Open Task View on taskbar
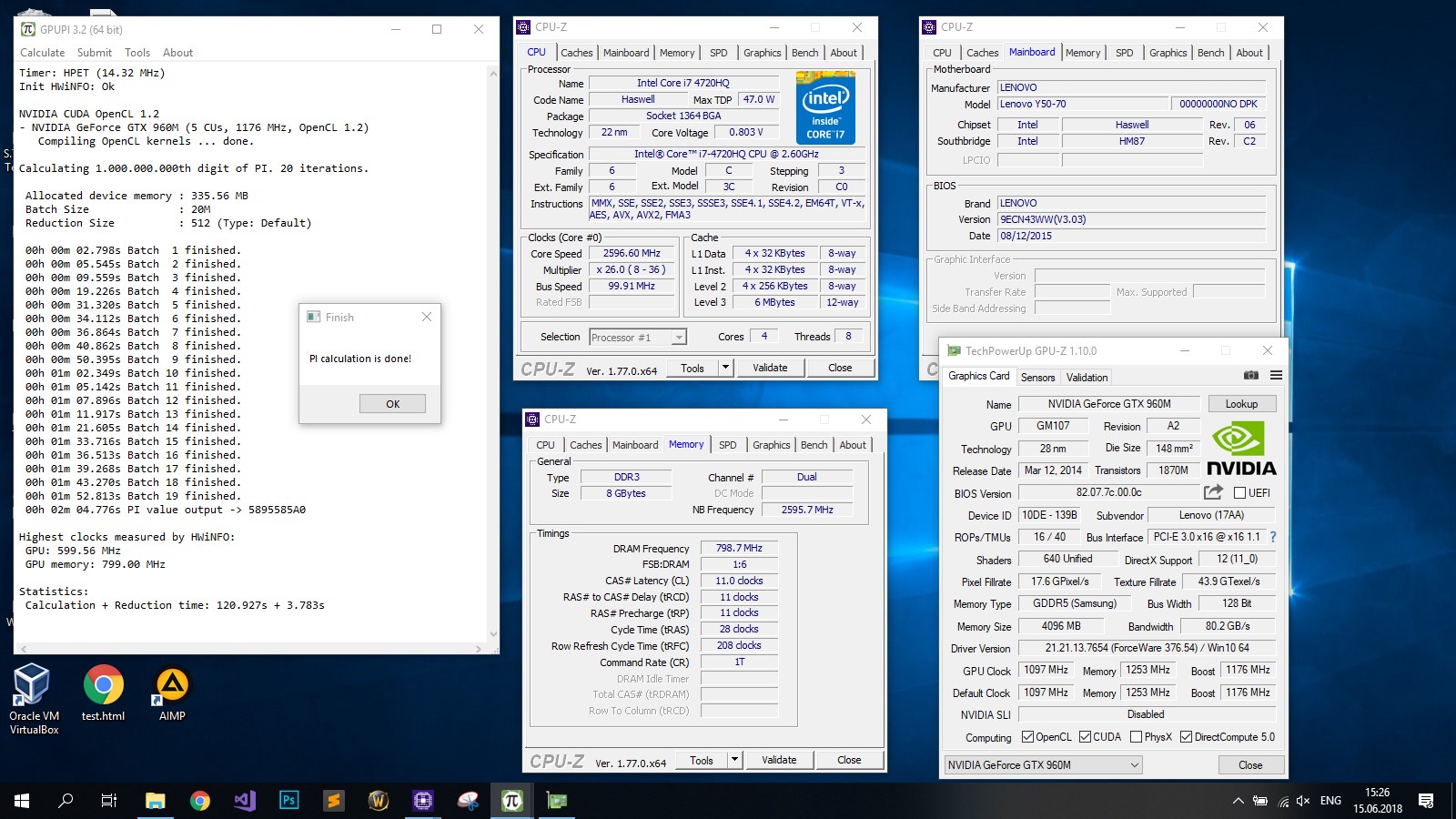1456x819 pixels. pos(109,801)
